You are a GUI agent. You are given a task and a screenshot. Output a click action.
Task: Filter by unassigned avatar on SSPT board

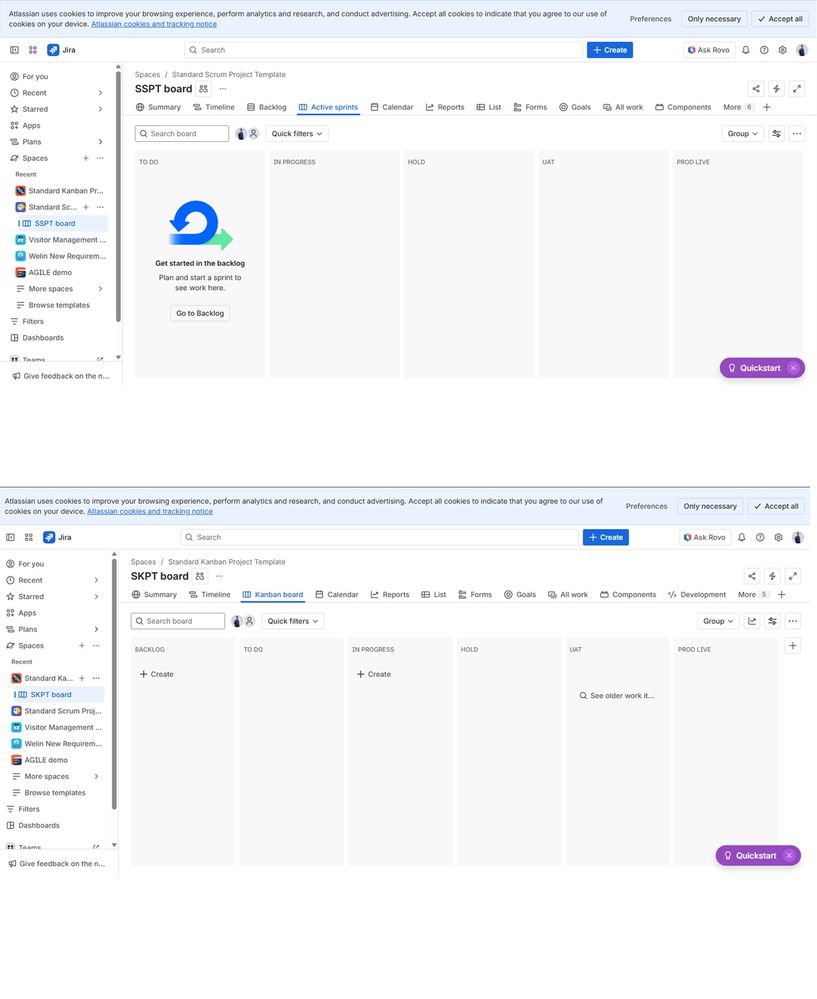coord(254,134)
